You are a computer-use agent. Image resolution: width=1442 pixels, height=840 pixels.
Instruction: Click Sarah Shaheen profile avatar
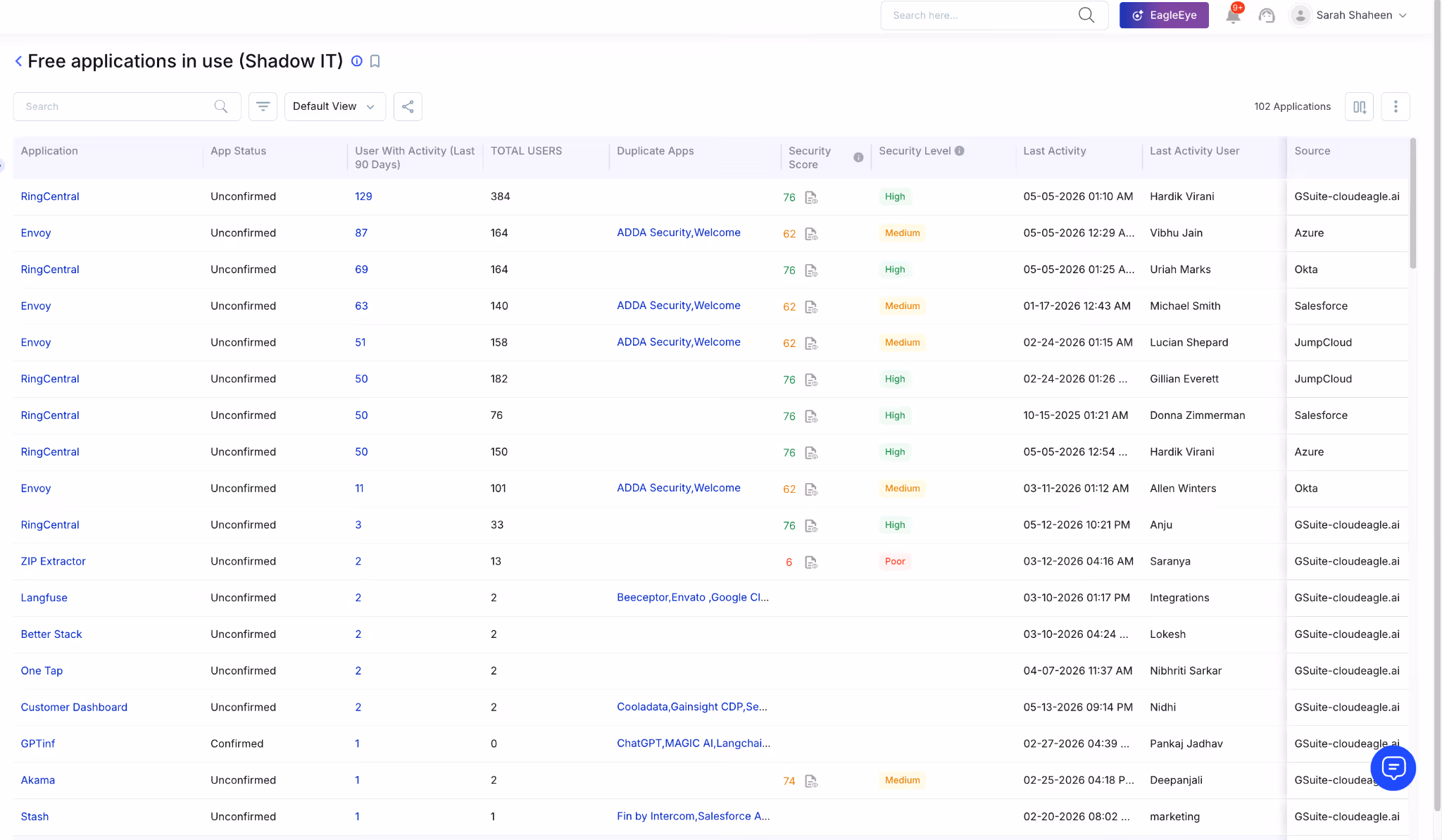click(x=1300, y=15)
